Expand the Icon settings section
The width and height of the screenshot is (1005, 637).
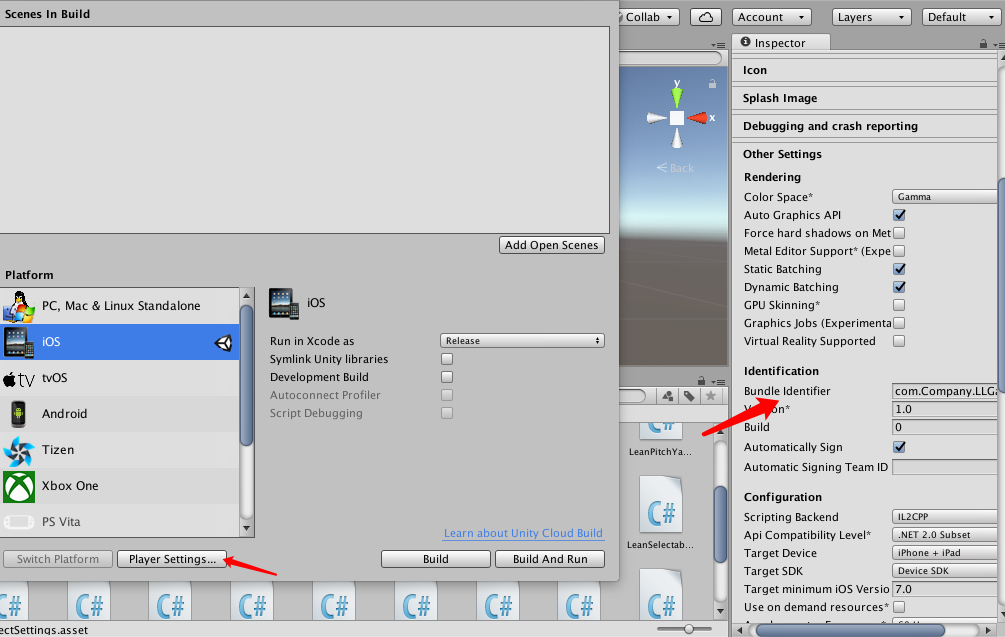(x=865, y=70)
